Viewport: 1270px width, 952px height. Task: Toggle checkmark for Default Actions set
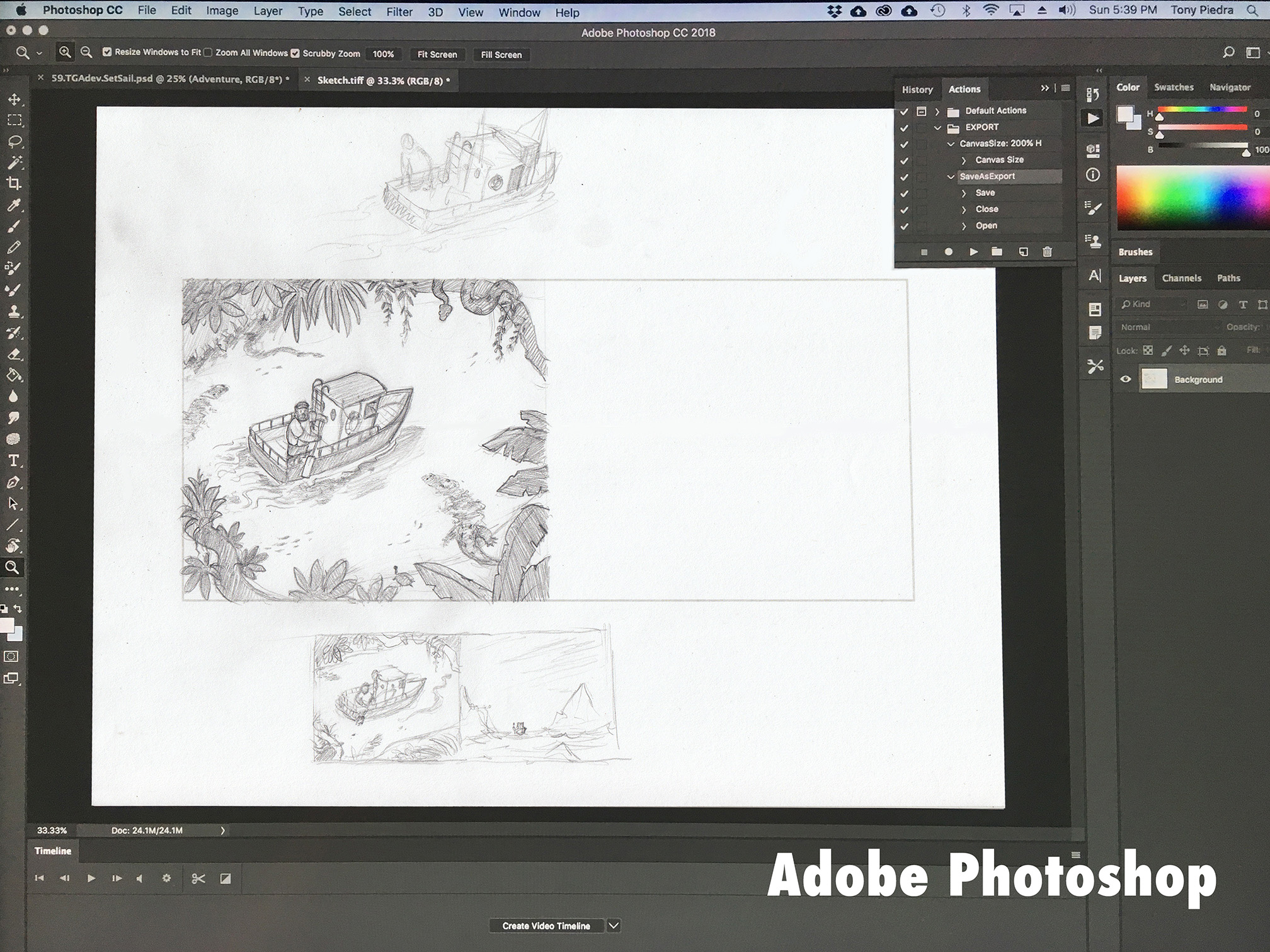click(x=904, y=111)
